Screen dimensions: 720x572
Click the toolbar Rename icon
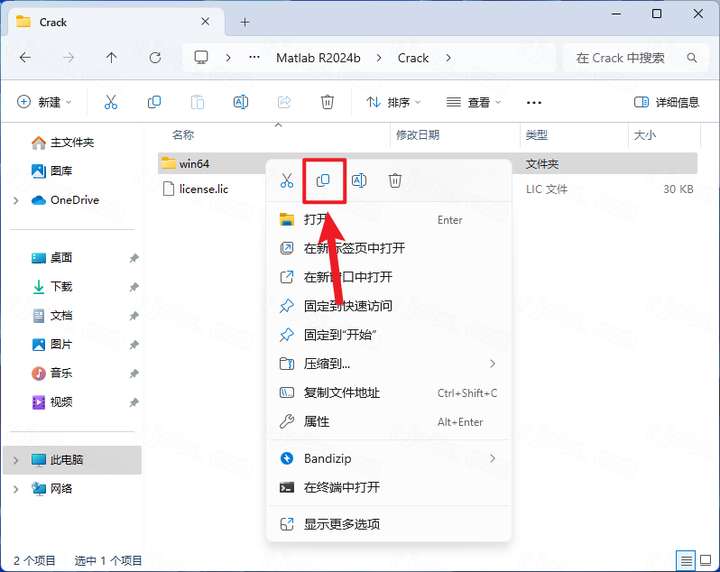241,102
